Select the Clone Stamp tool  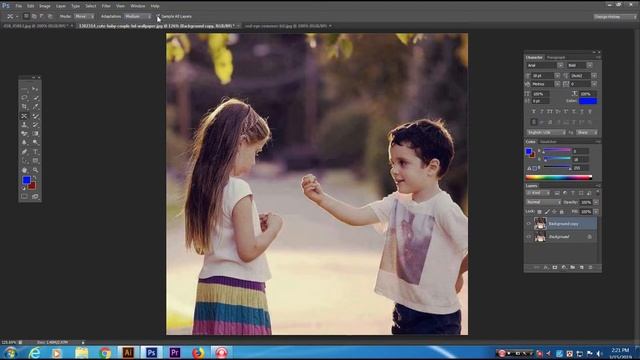[24, 125]
